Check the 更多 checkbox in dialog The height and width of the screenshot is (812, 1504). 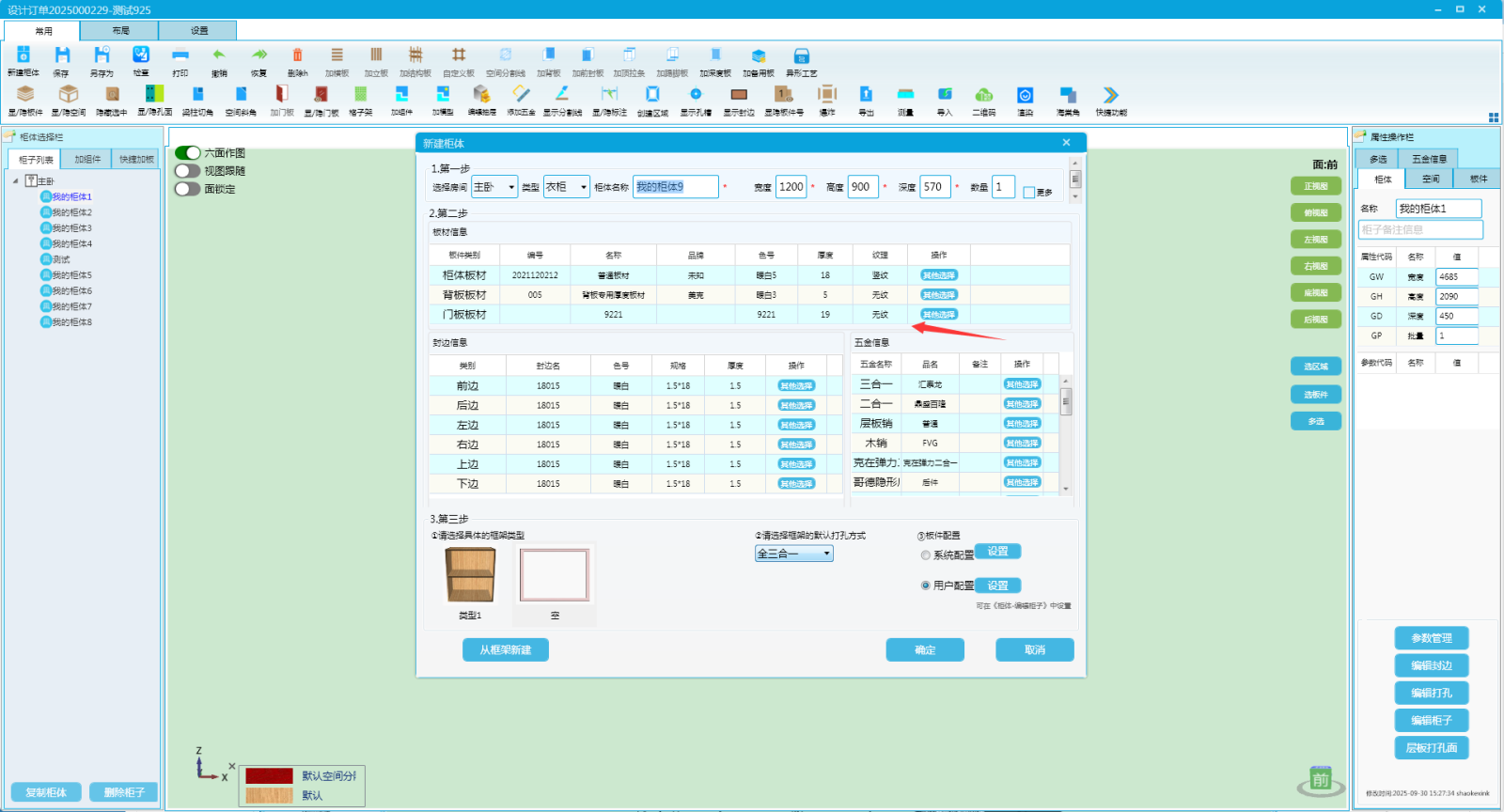pos(1029,193)
